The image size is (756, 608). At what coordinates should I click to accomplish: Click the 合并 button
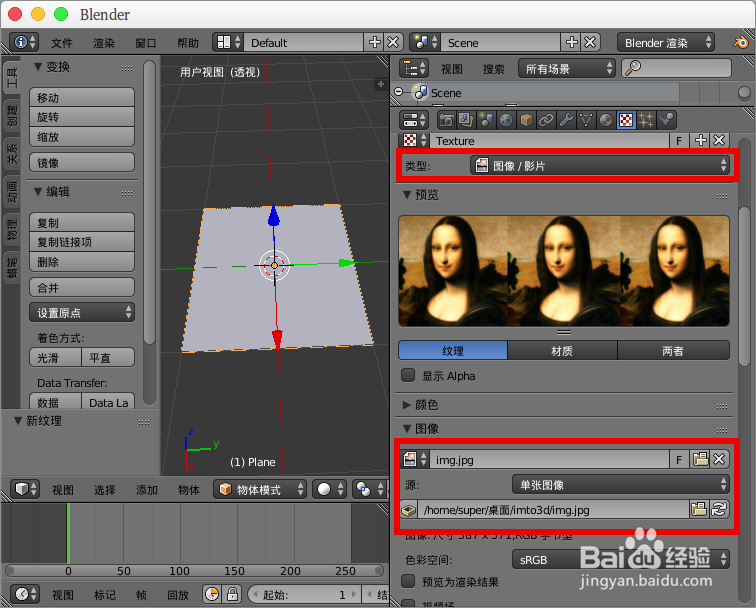(x=82, y=287)
